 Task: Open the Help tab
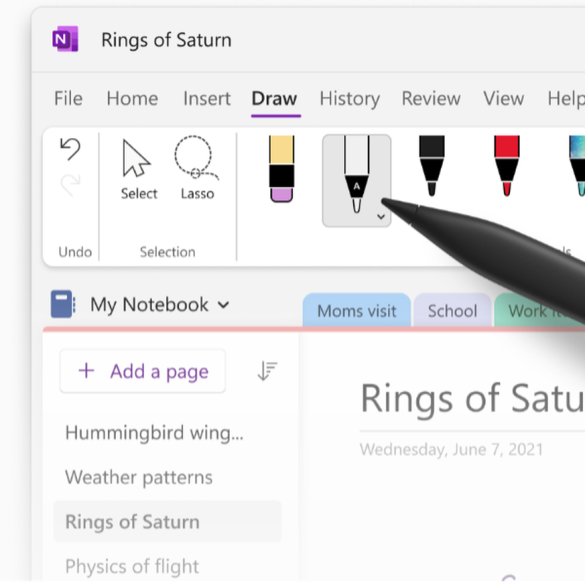pos(566,98)
